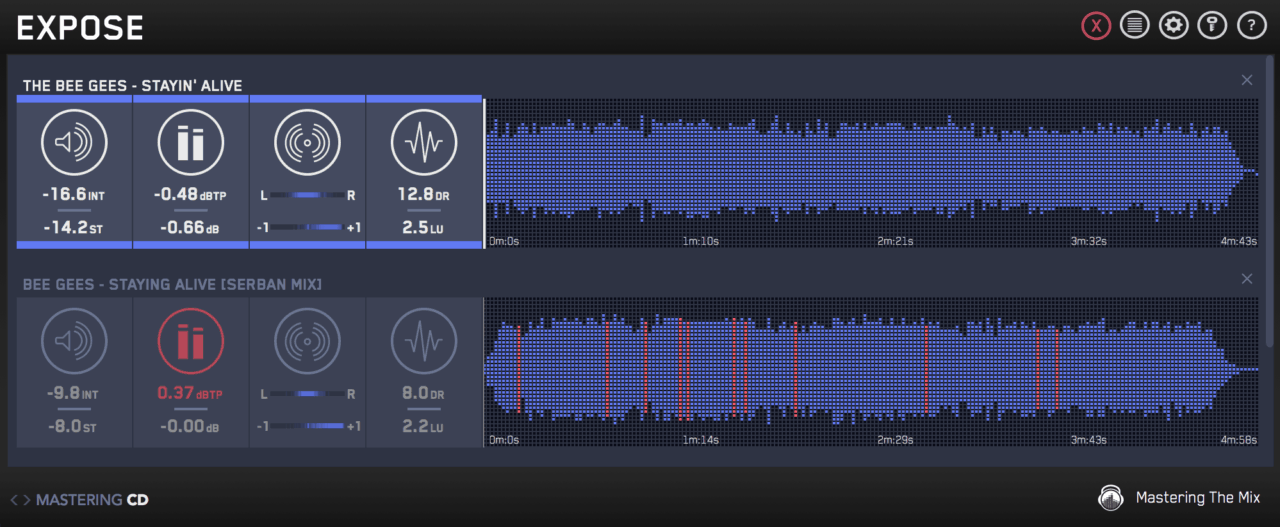
Task: Click the -16.6 INT loudness value
Action: click(75, 196)
